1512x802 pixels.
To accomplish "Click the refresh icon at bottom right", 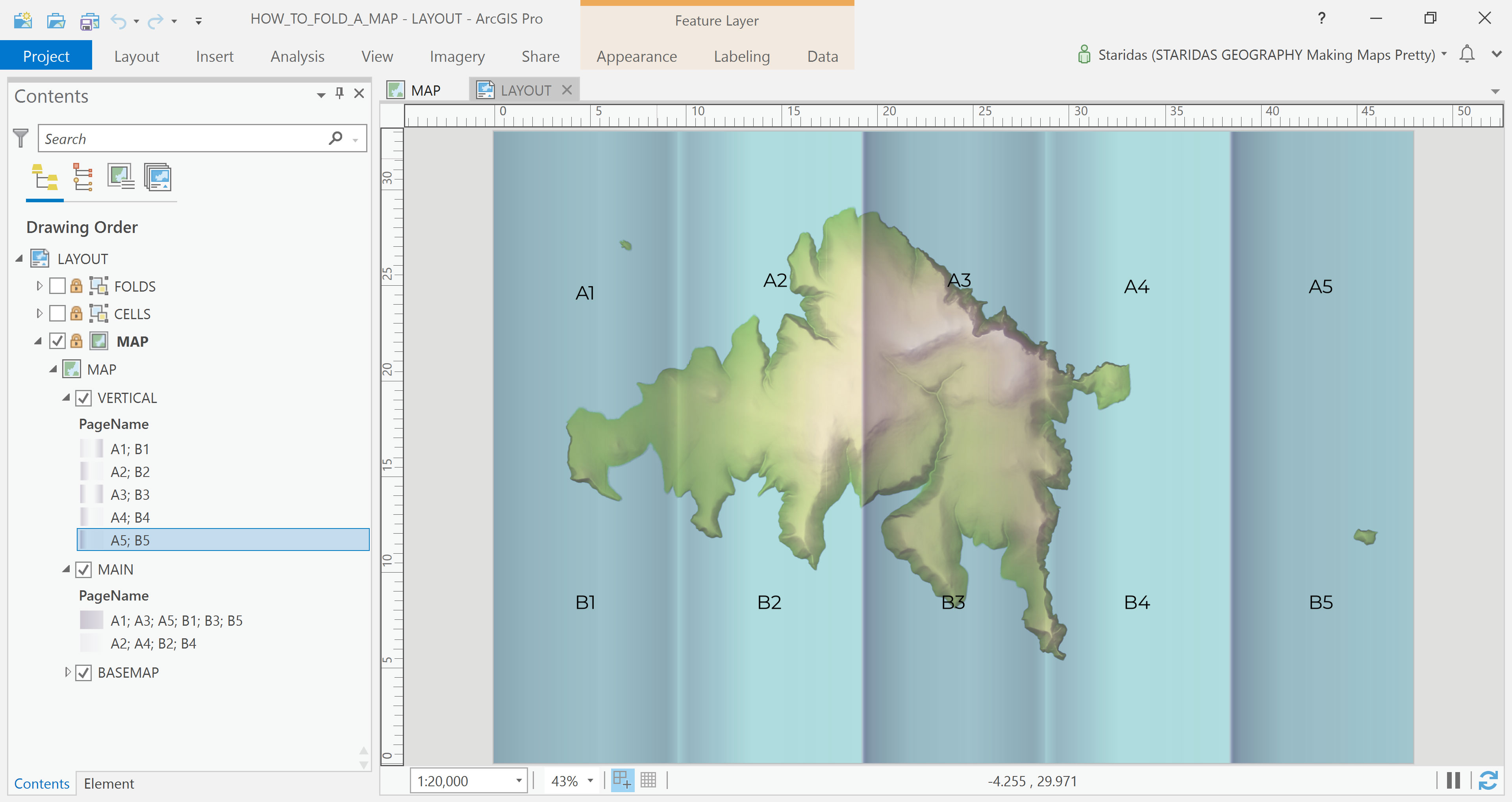I will click(1488, 780).
